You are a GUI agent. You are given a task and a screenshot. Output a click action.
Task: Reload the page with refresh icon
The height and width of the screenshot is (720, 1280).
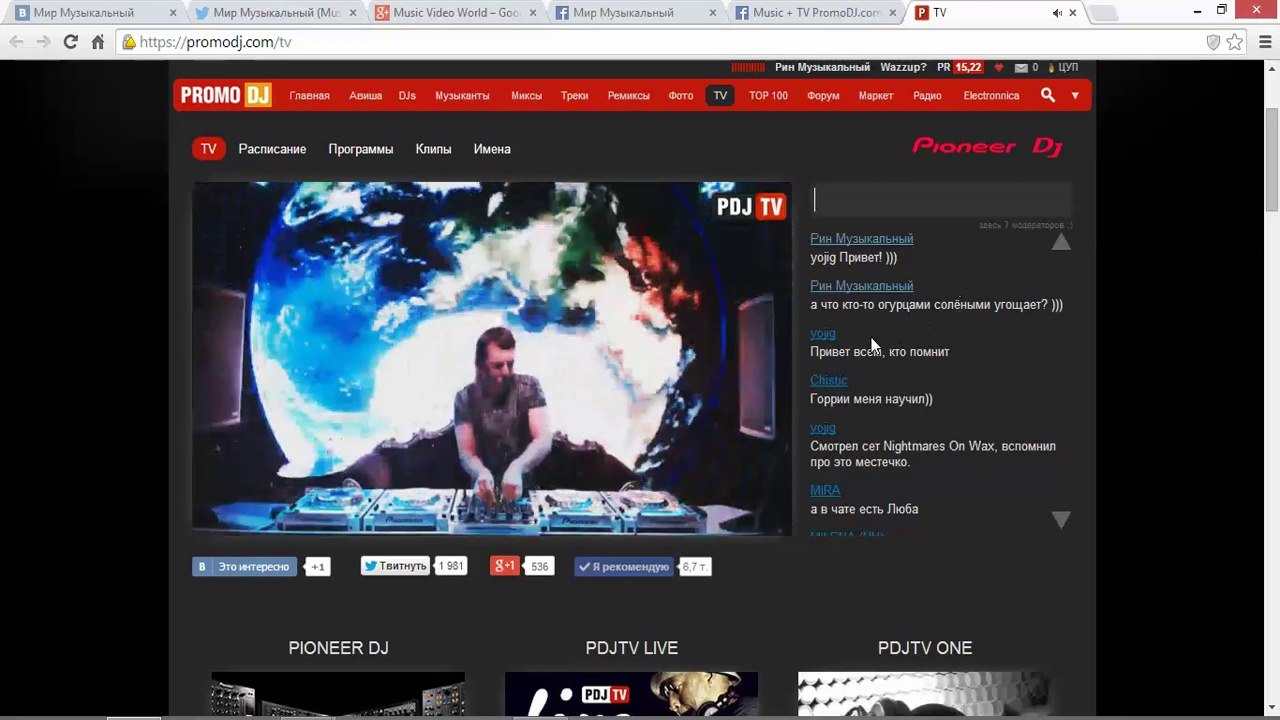[x=70, y=42]
